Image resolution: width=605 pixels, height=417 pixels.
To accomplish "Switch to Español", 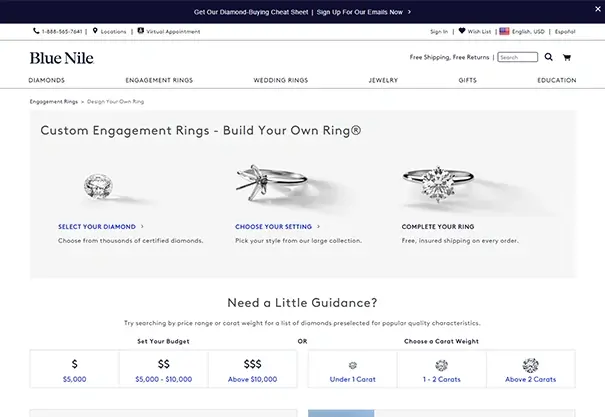I will [x=565, y=32].
